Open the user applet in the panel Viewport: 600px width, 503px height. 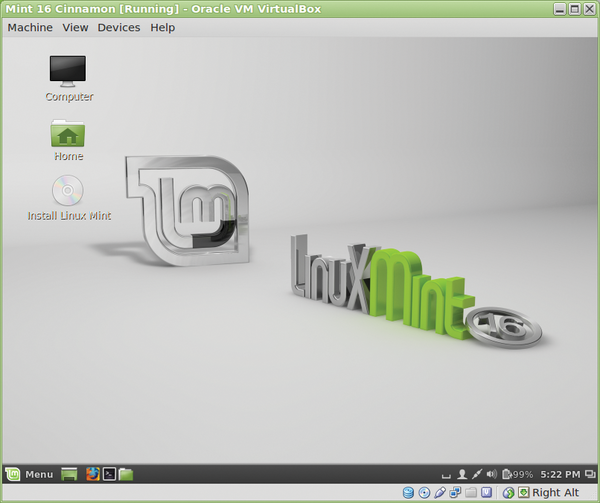point(462,474)
